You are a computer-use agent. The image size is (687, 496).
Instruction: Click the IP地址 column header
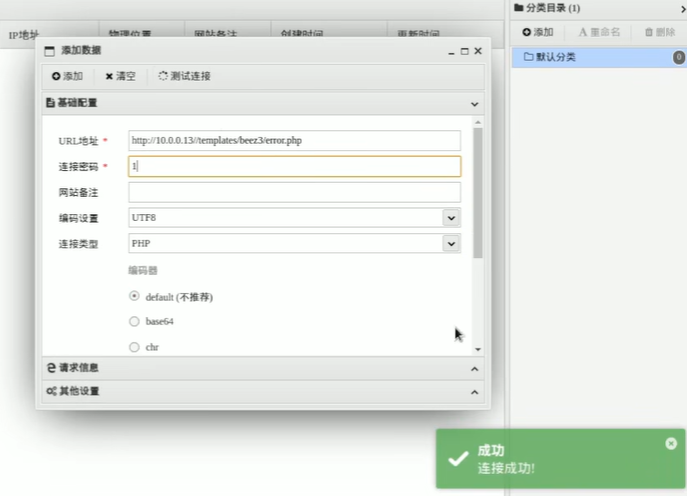[30, 35]
